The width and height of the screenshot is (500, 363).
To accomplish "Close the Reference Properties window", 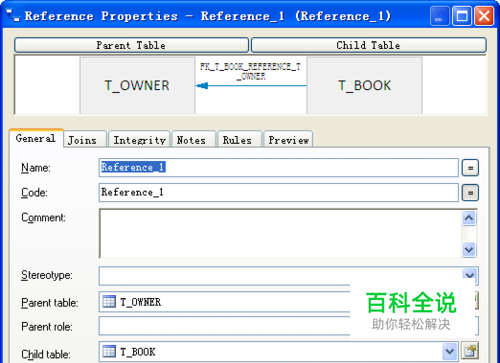I will pyautogui.click(x=484, y=16).
